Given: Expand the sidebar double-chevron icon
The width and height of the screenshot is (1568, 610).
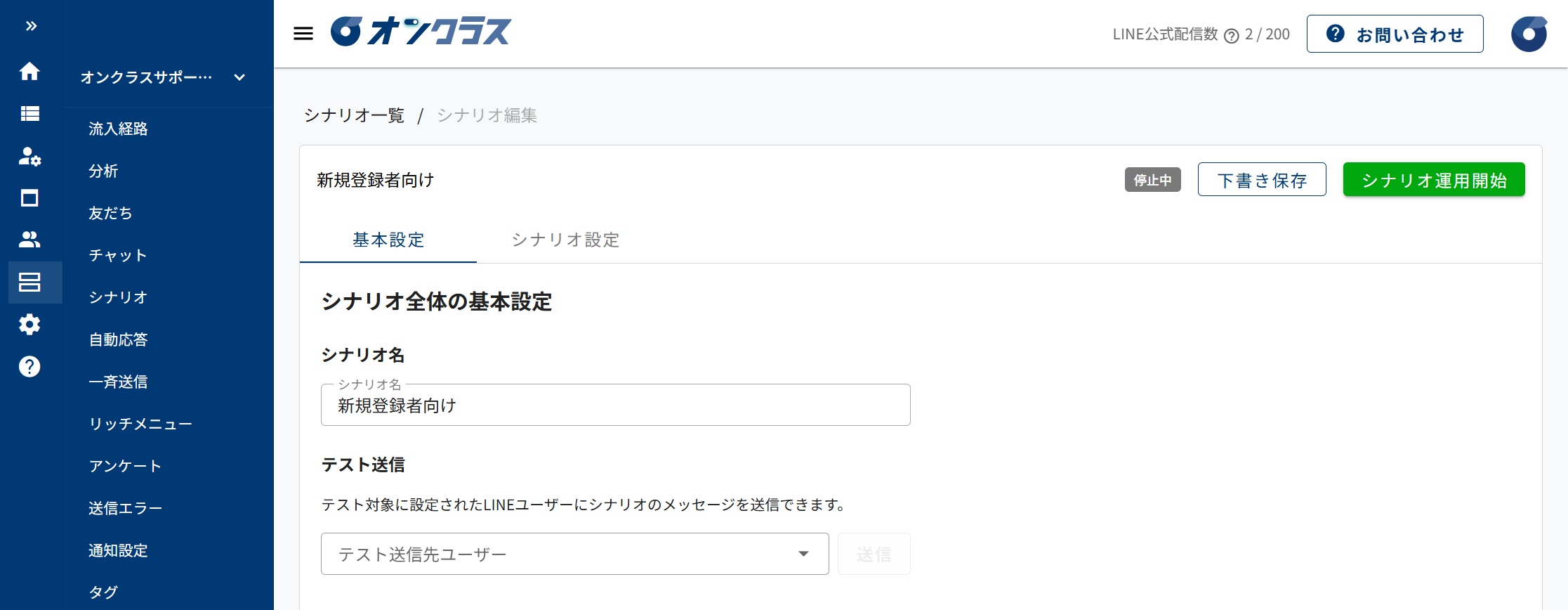Looking at the screenshot, I should coord(31,27).
